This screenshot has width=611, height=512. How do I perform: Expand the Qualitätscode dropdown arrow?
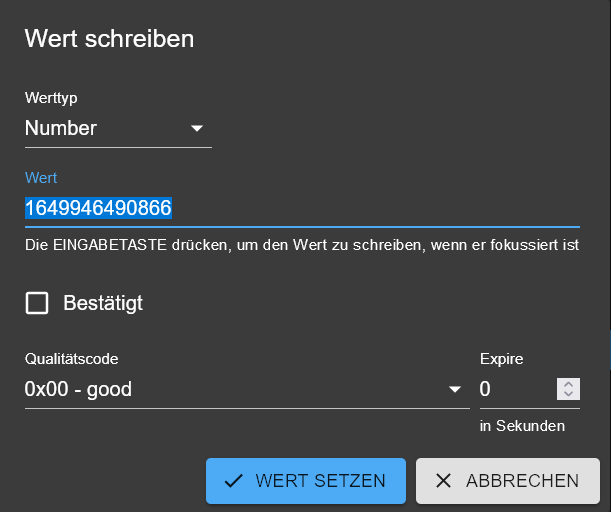455,389
